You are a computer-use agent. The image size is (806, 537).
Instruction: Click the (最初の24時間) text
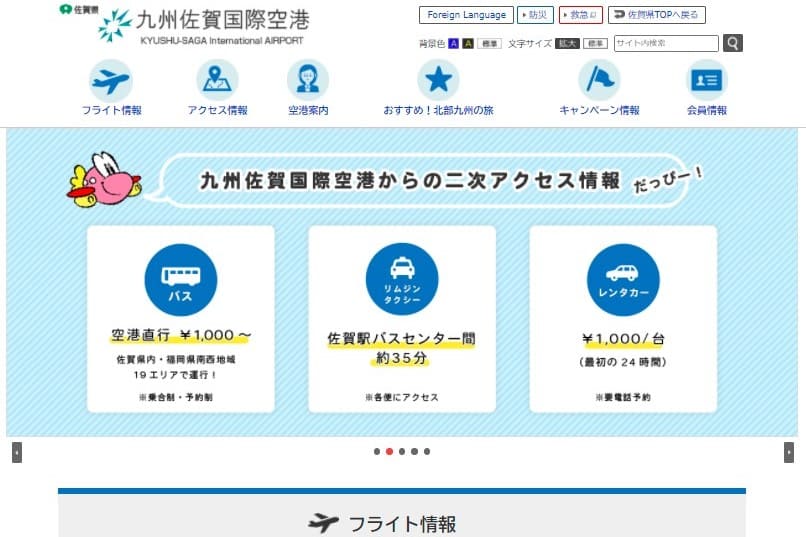coord(623,362)
